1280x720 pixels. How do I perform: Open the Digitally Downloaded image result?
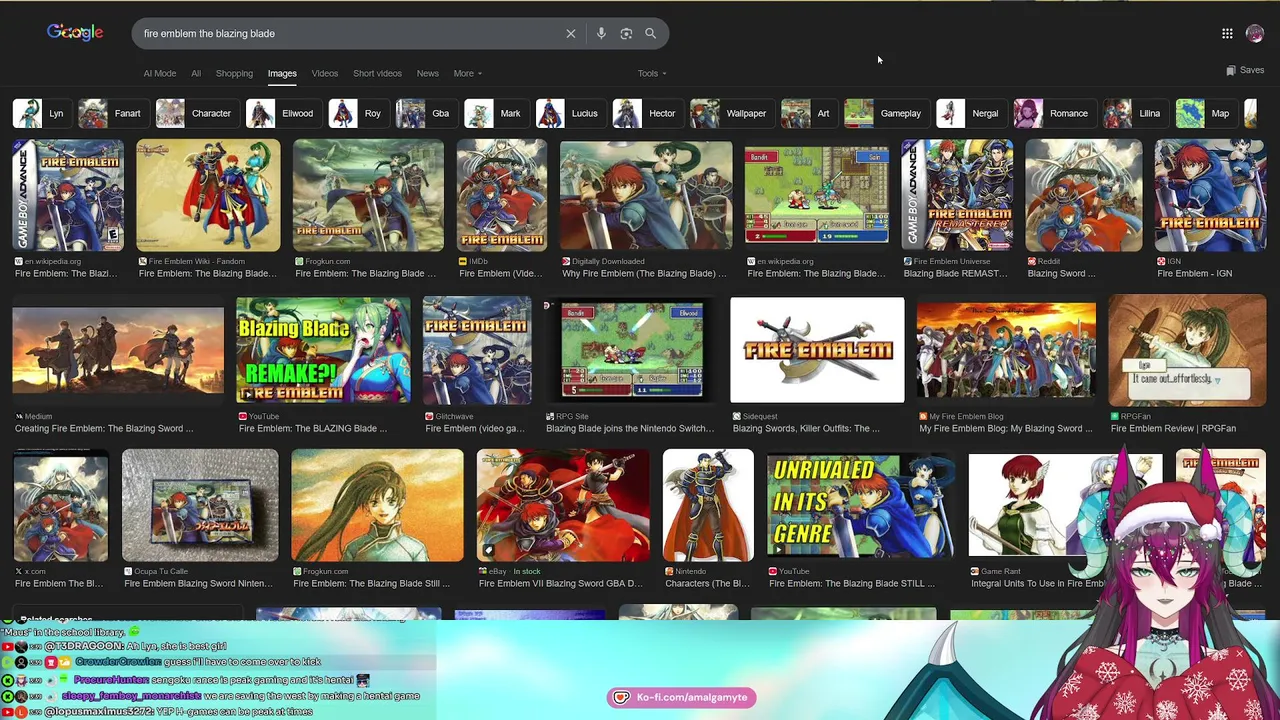[x=646, y=195]
